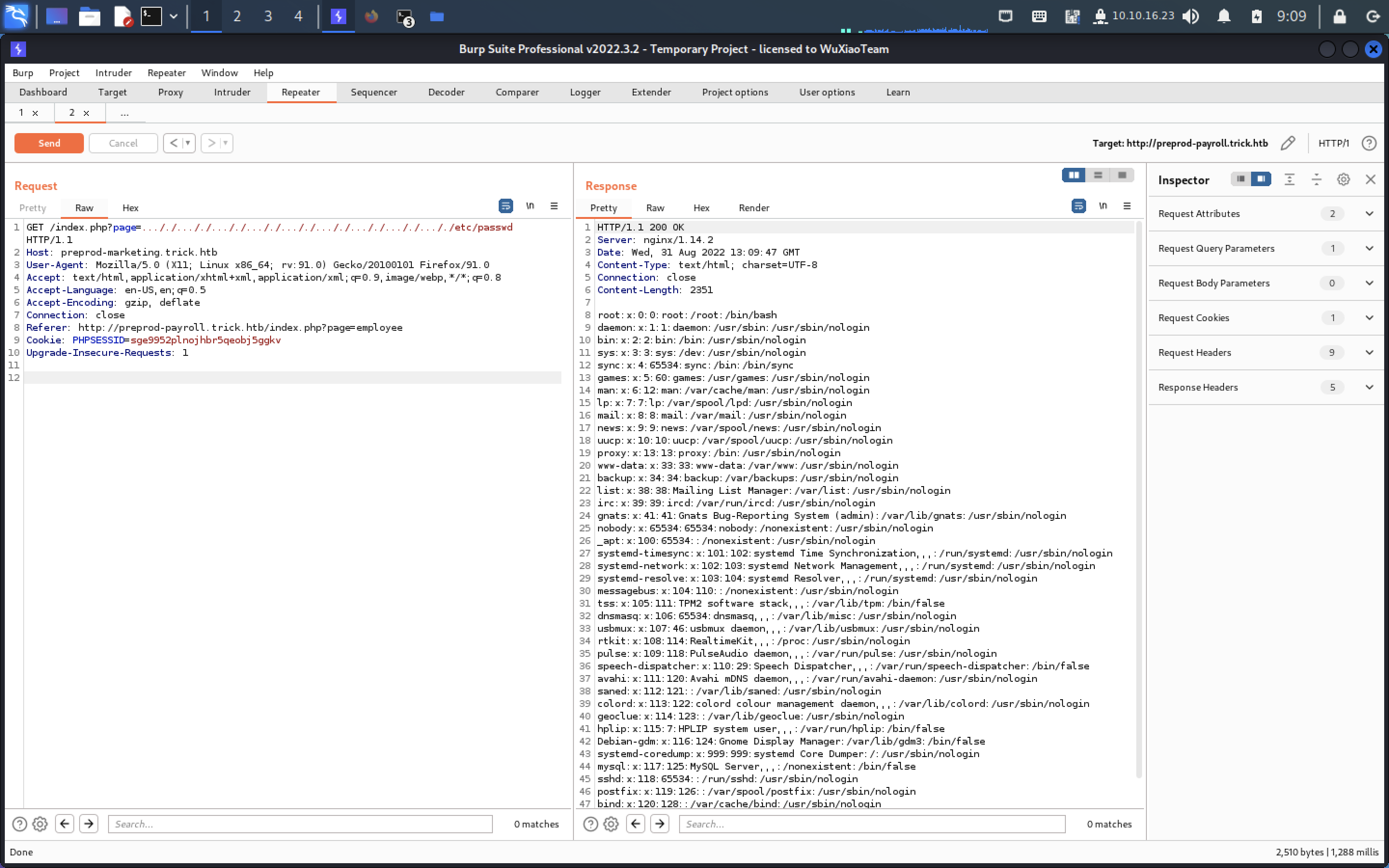This screenshot has width=1389, height=868.
Task: Click response search help icon
Action: click(591, 825)
